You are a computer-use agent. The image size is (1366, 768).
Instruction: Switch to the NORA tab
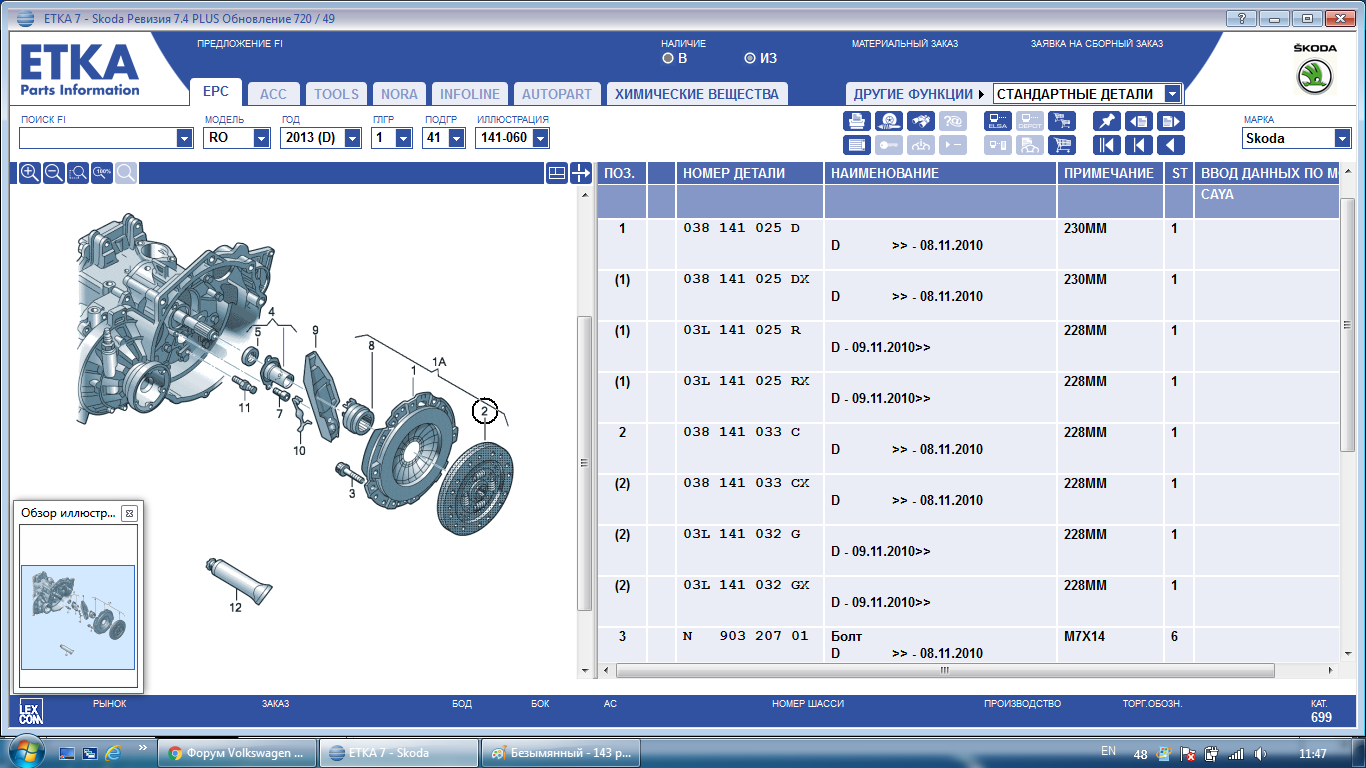[x=399, y=94]
